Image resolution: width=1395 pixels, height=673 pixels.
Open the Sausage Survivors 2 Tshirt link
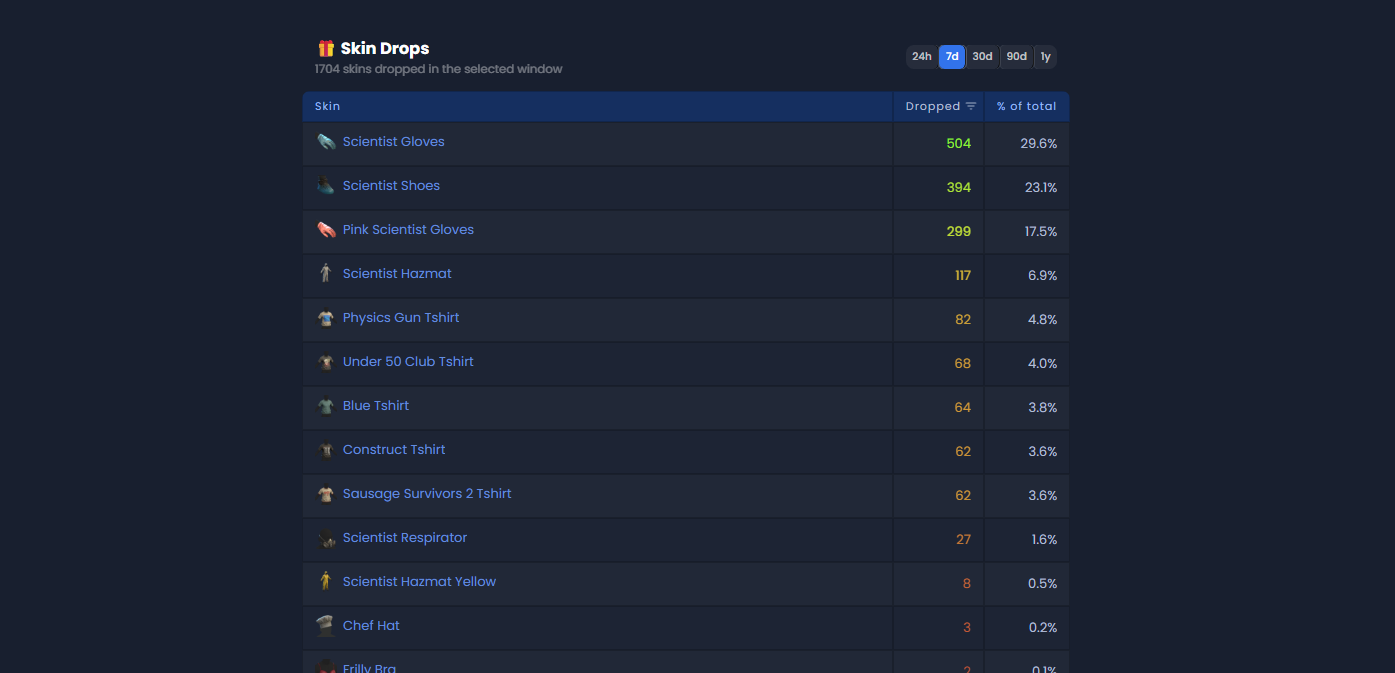tap(427, 493)
